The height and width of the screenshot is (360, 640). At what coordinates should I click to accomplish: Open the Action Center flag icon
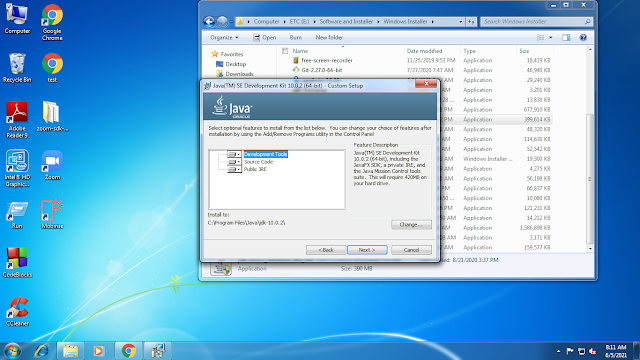[x=570, y=351]
